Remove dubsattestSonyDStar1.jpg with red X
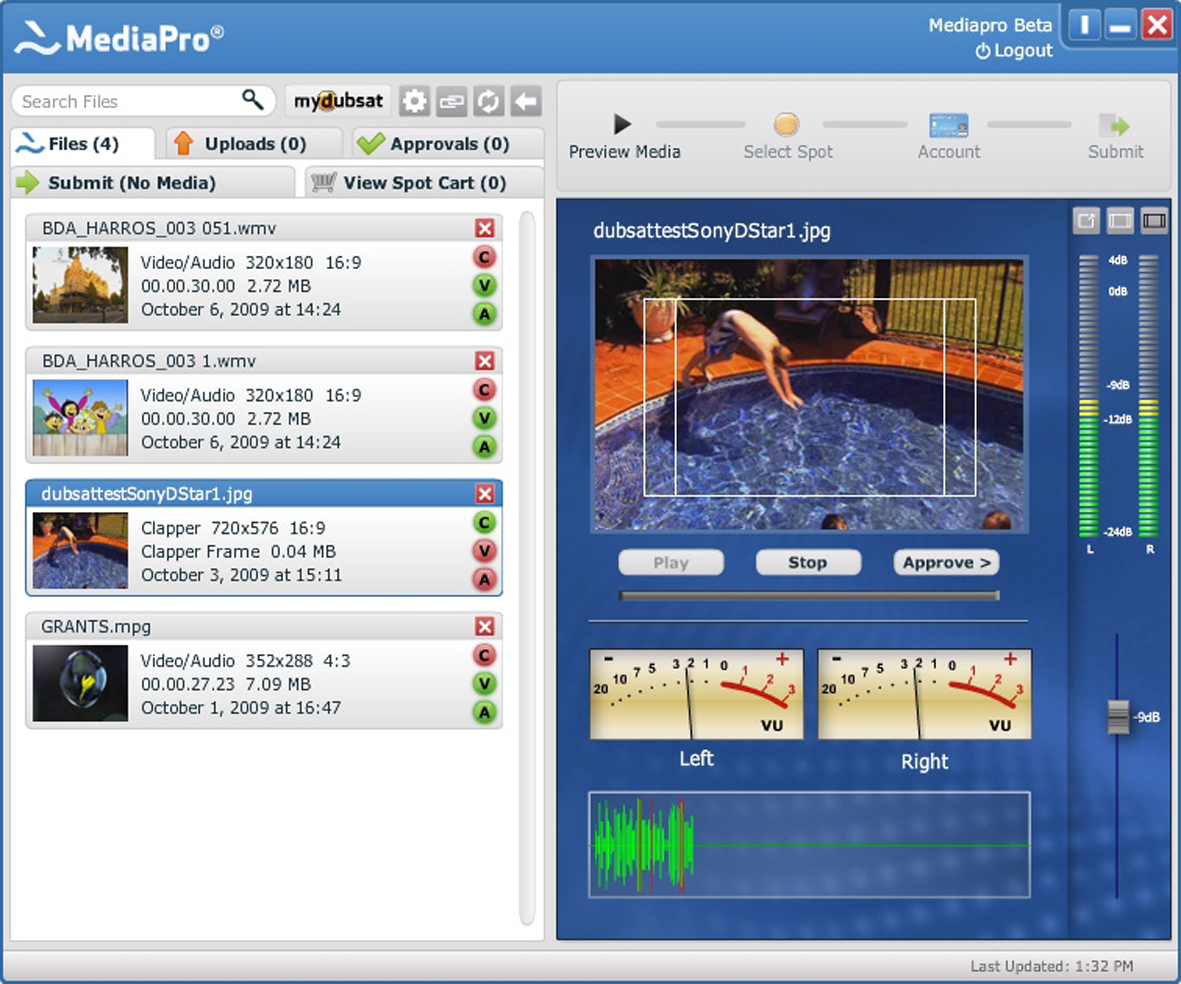Viewport: 1181px width, 984px height. tap(485, 494)
